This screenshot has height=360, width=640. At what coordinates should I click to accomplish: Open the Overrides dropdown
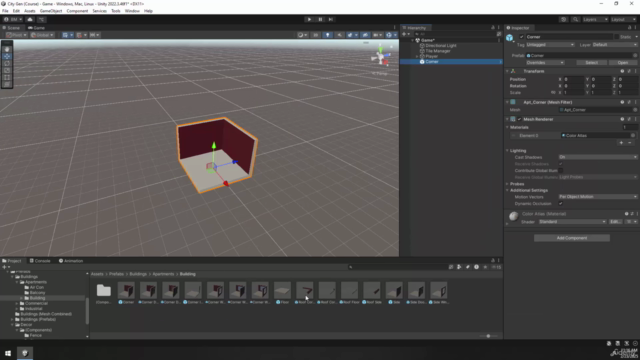pyautogui.click(x=545, y=63)
